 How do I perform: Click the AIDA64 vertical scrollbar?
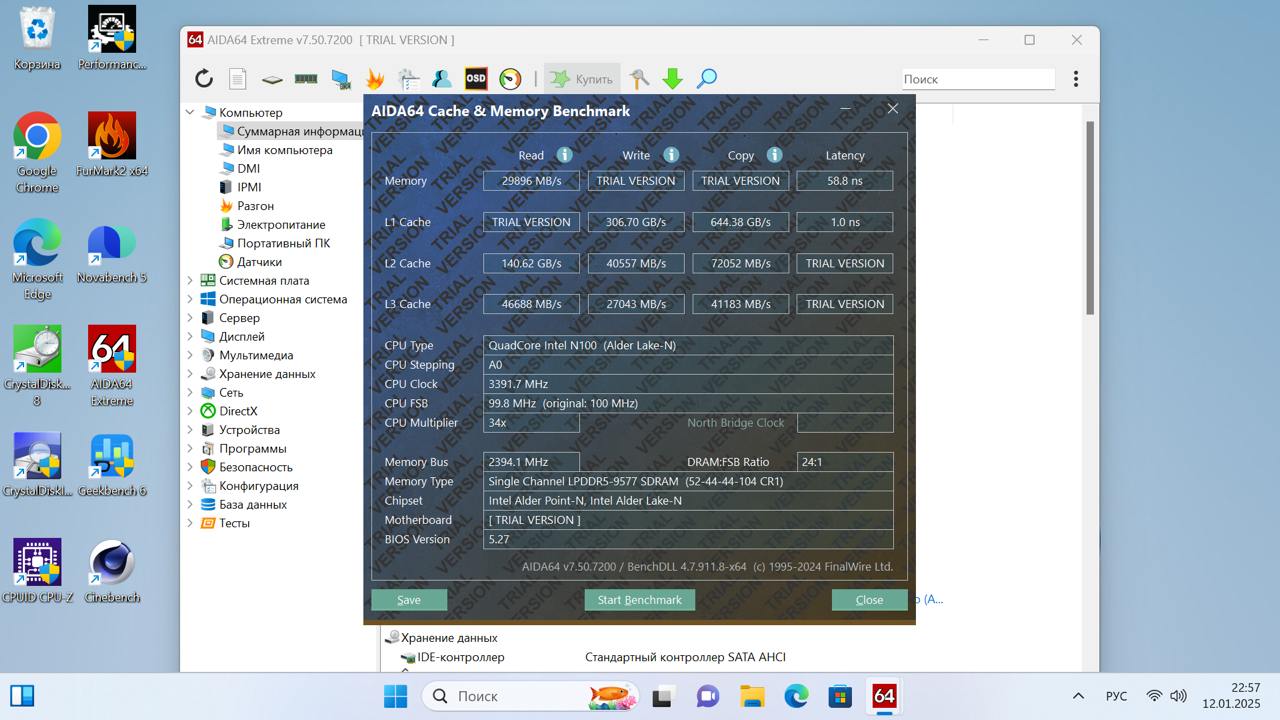click(x=1089, y=220)
